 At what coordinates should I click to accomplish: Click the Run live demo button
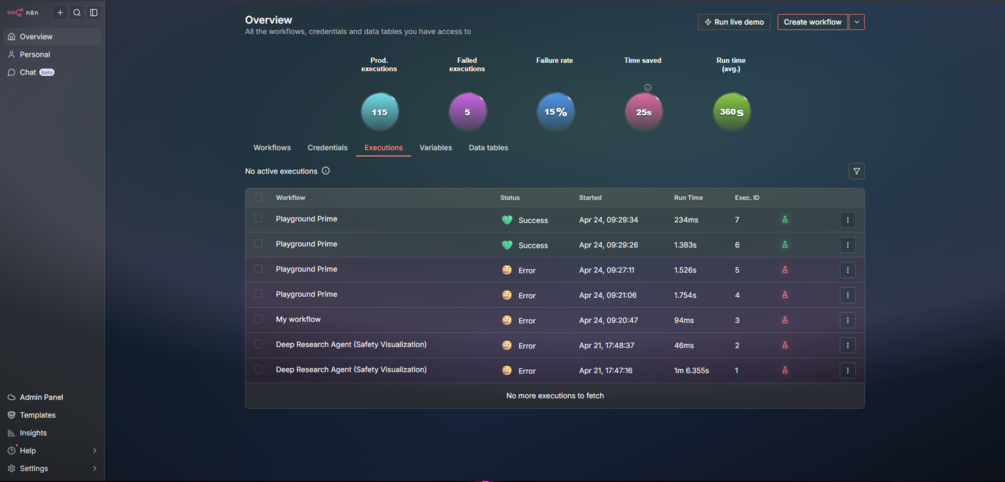(x=734, y=22)
